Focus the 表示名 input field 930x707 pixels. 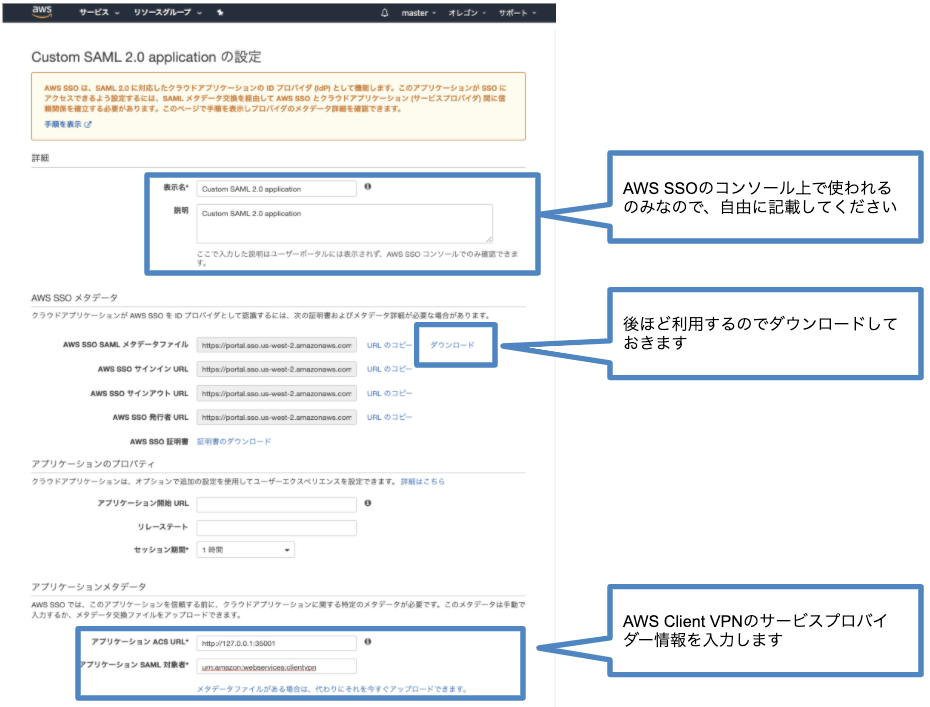(276, 189)
